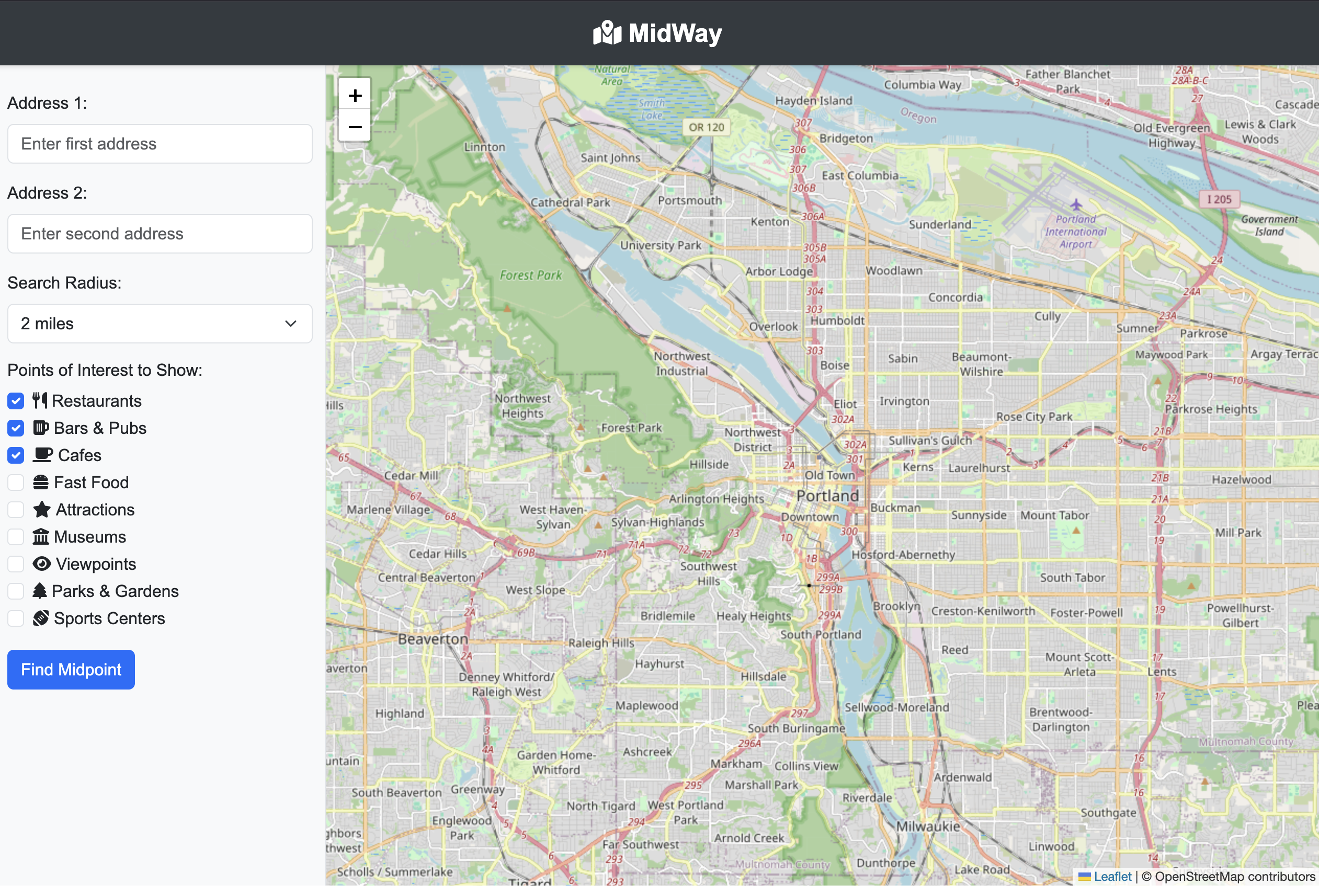Enable the Parks & Gardens checkbox
1319x896 pixels.
click(15, 591)
